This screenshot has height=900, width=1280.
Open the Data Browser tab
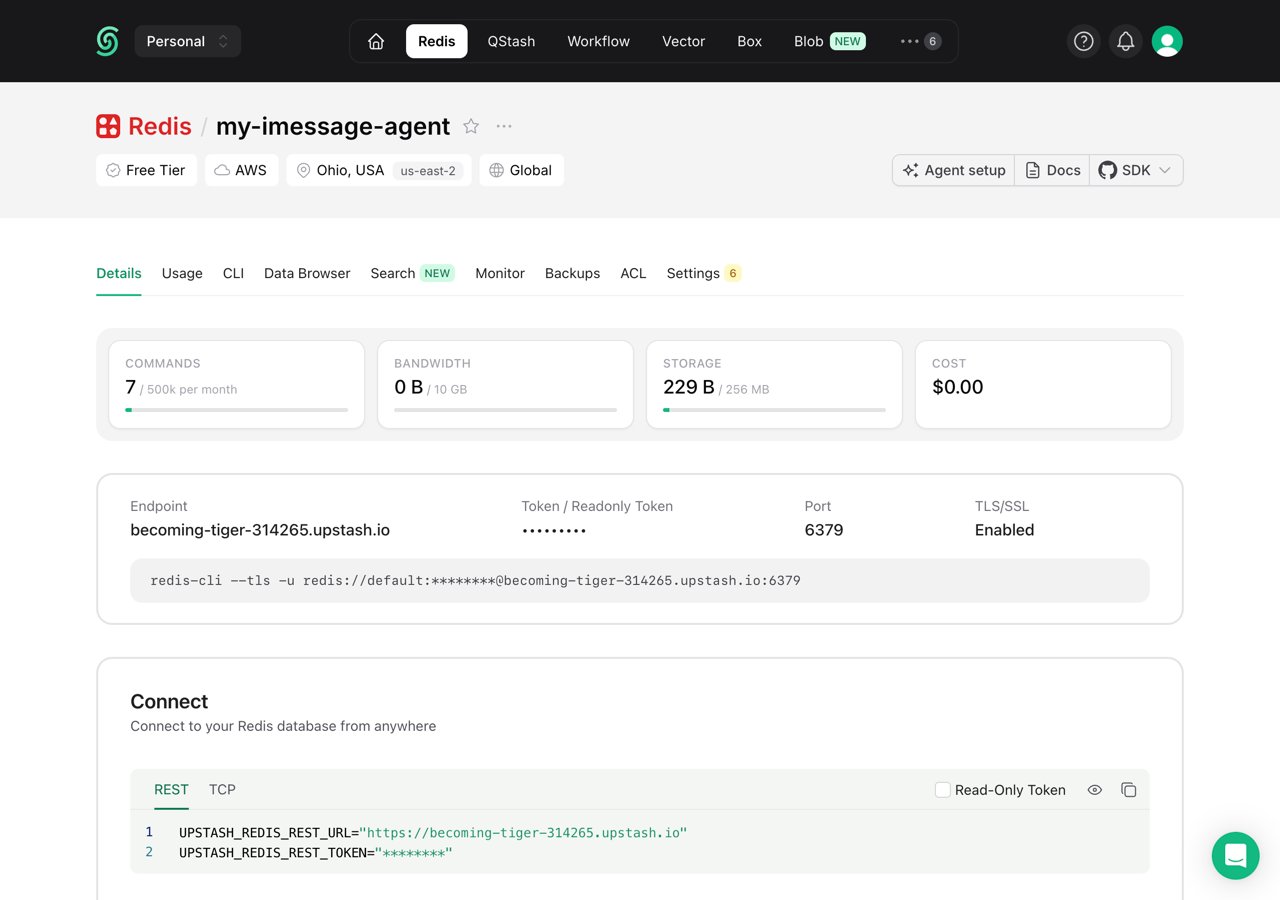coord(307,273)
